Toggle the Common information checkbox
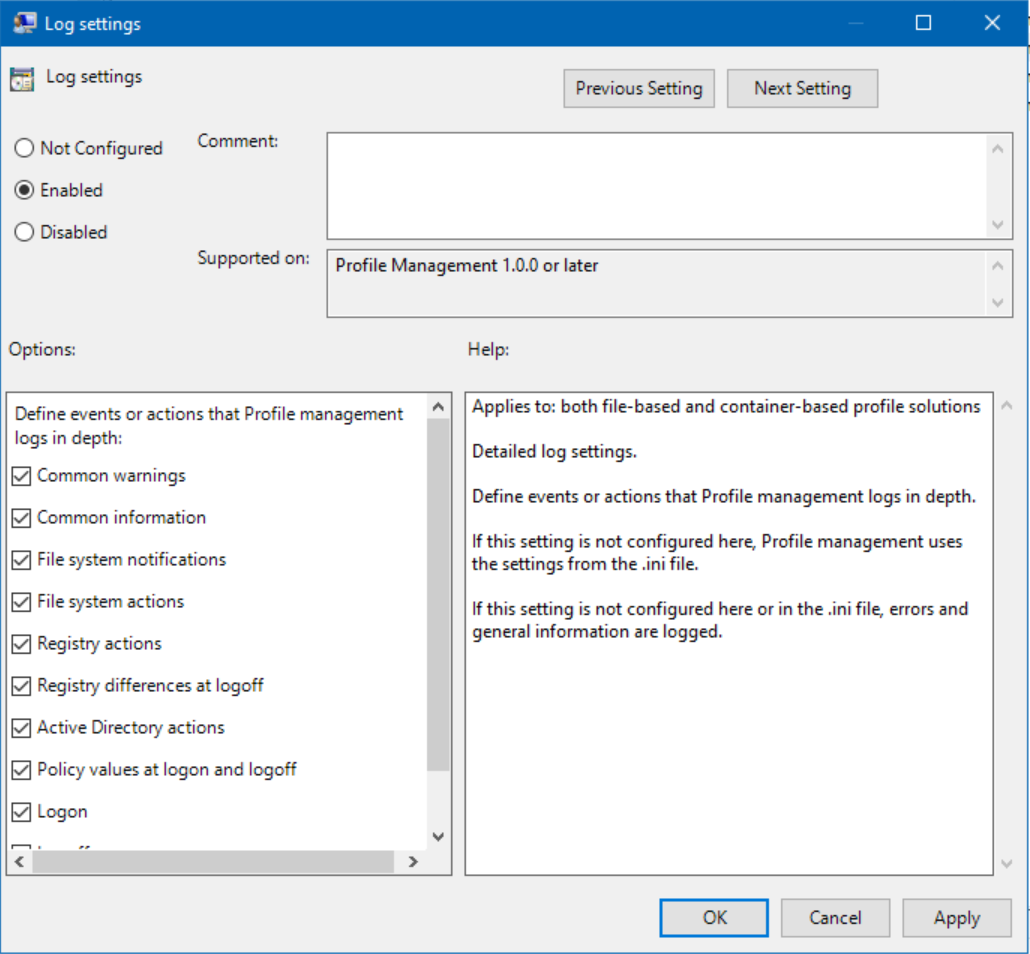 click(21, 518)
